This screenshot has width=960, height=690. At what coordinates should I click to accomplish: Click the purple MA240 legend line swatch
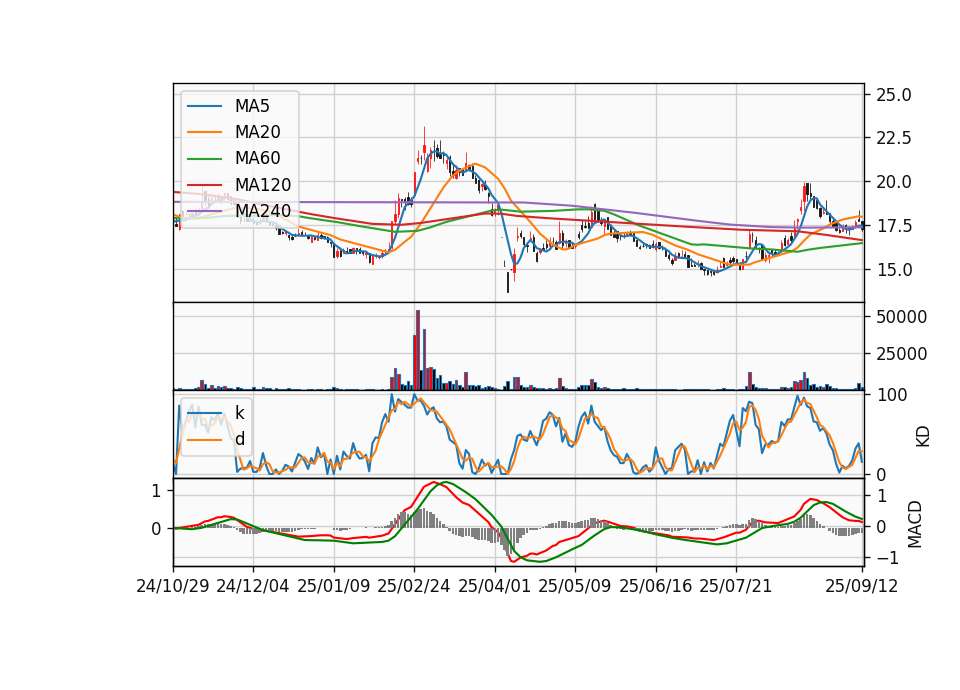tap(204, 211)
